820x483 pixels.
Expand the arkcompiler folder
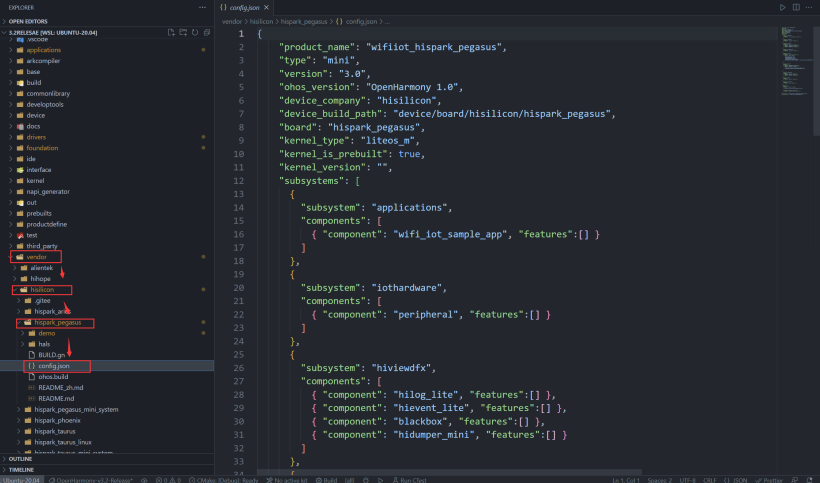[x=43, y=61]
